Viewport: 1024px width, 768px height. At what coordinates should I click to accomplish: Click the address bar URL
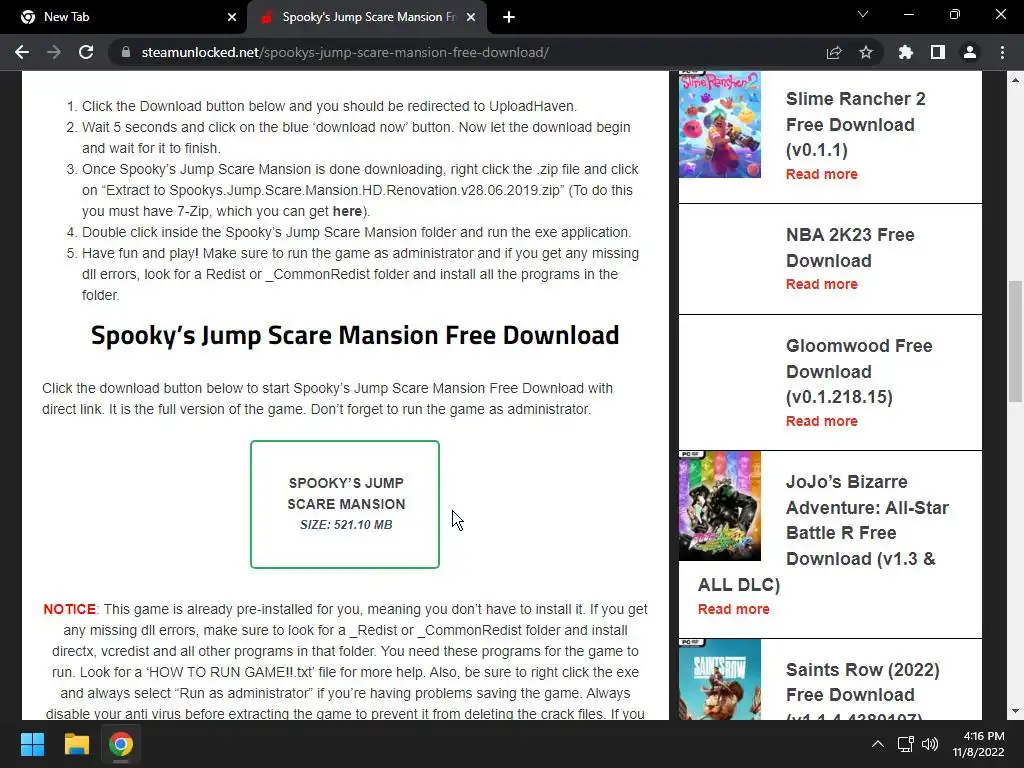tap(345, 52)
